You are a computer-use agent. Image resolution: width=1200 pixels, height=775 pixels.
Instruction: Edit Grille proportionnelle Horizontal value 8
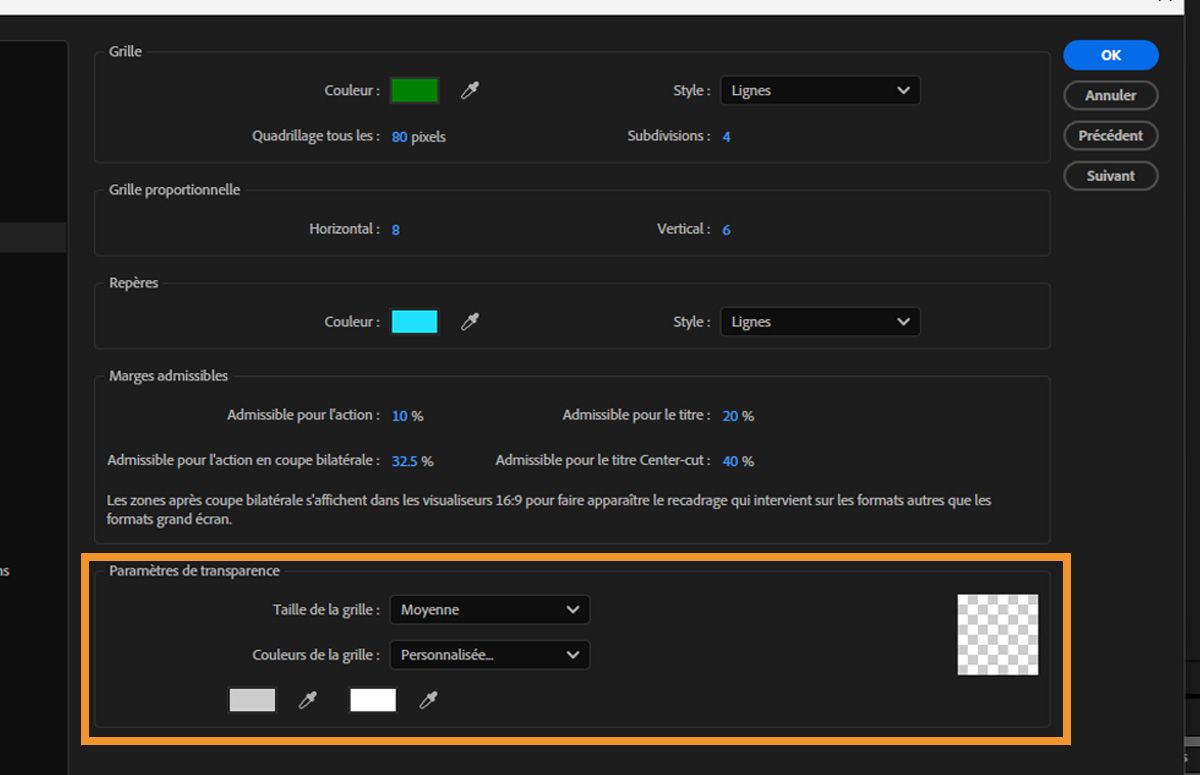[x=396, y=230]
